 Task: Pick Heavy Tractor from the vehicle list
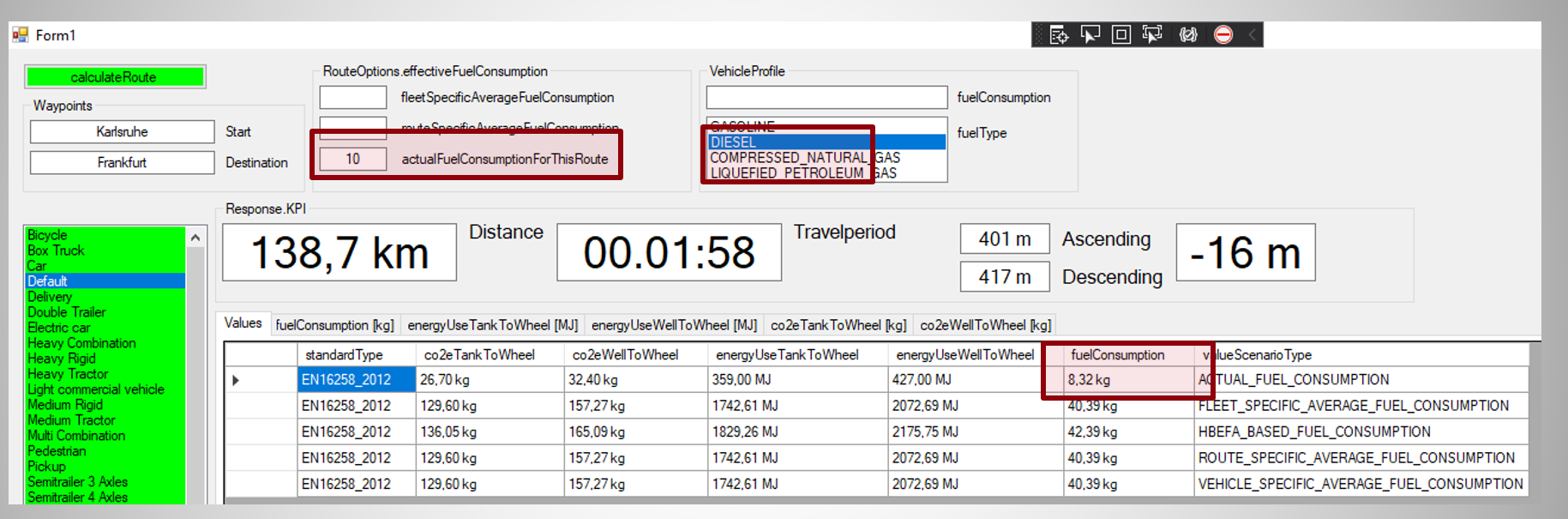[x=68, y=374]
